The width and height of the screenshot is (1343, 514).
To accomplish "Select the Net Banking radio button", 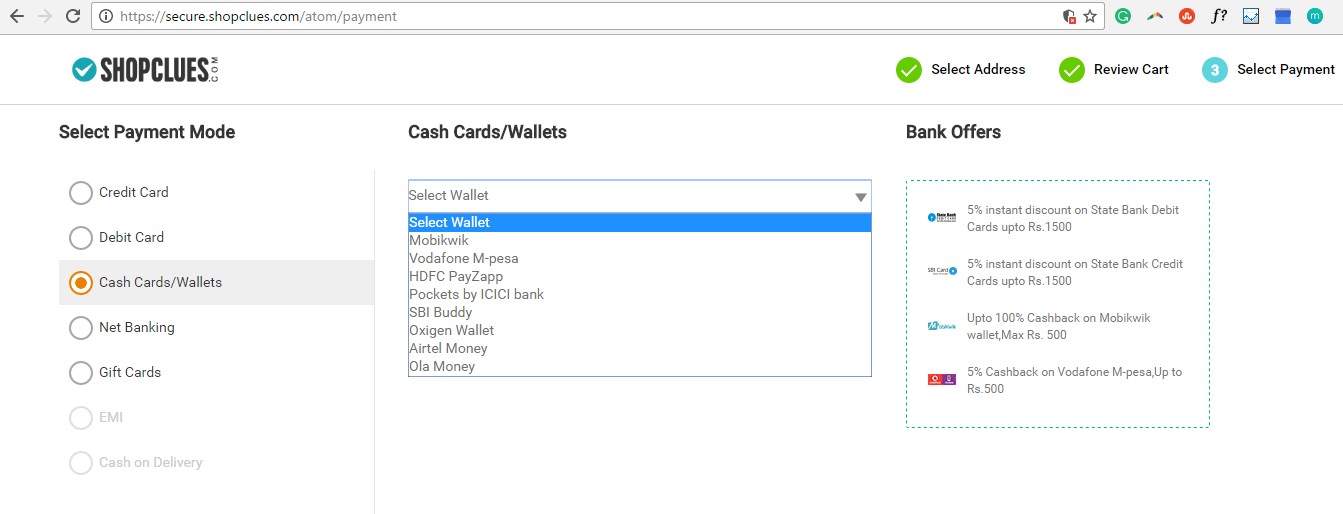I will [x=81, y=327].
